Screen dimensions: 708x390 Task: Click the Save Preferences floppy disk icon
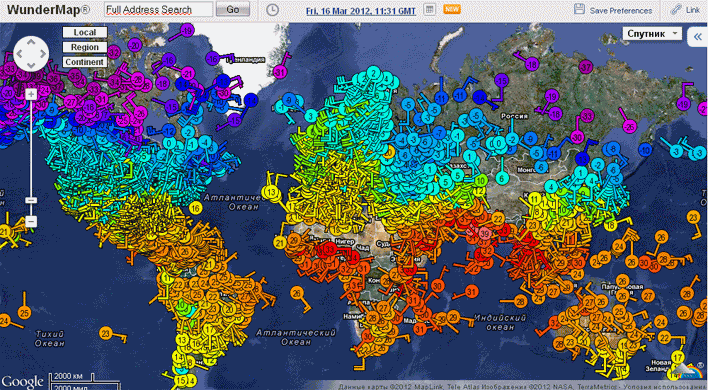click(579, 9)
